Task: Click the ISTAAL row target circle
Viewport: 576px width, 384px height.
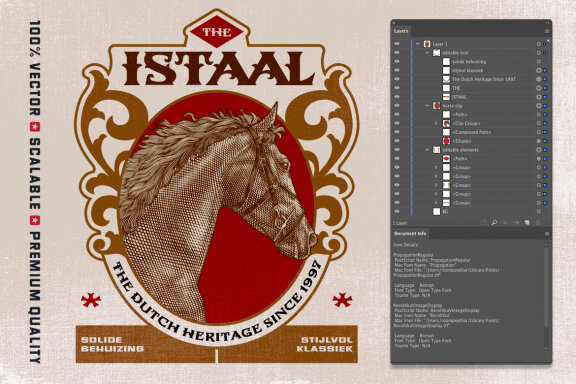Action: pyautogui.click(x=539, y=97)
